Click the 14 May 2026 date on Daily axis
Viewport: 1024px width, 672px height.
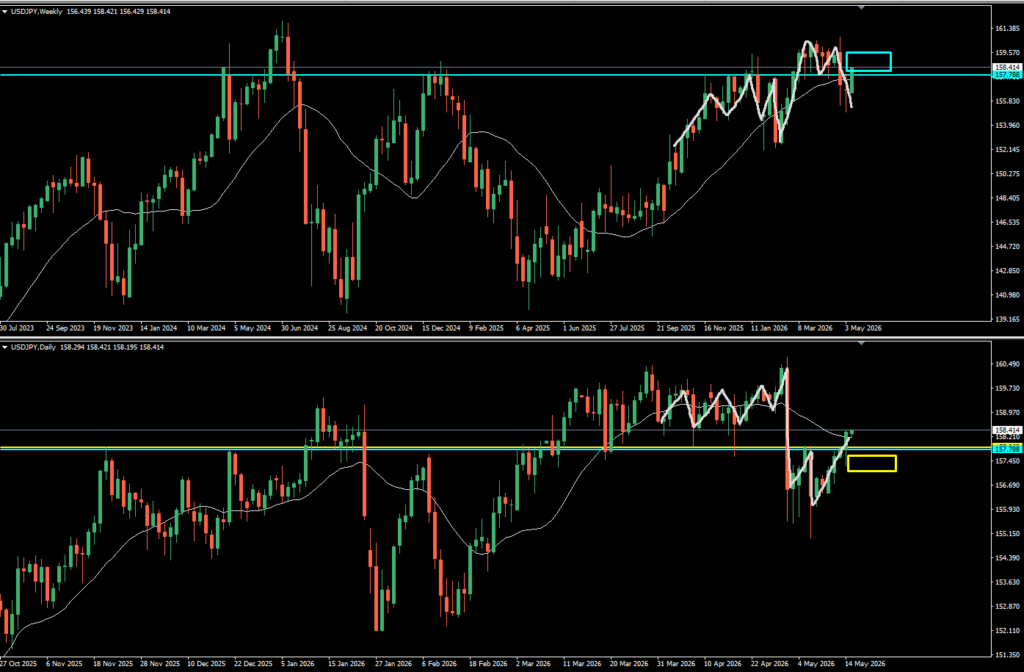point(865,664)
